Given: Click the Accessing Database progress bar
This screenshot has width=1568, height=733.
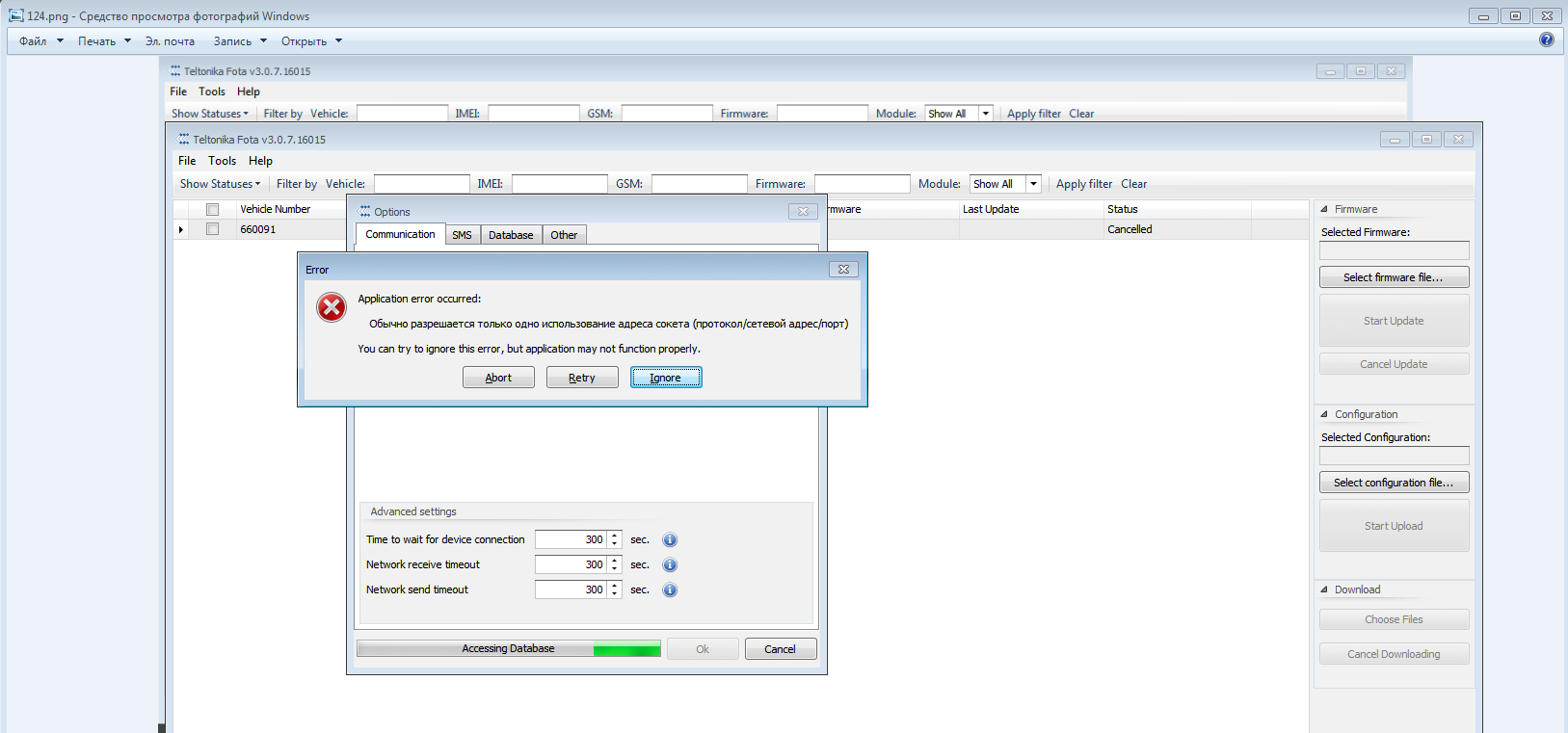Looking at the screenshot, I should point(509,649).
